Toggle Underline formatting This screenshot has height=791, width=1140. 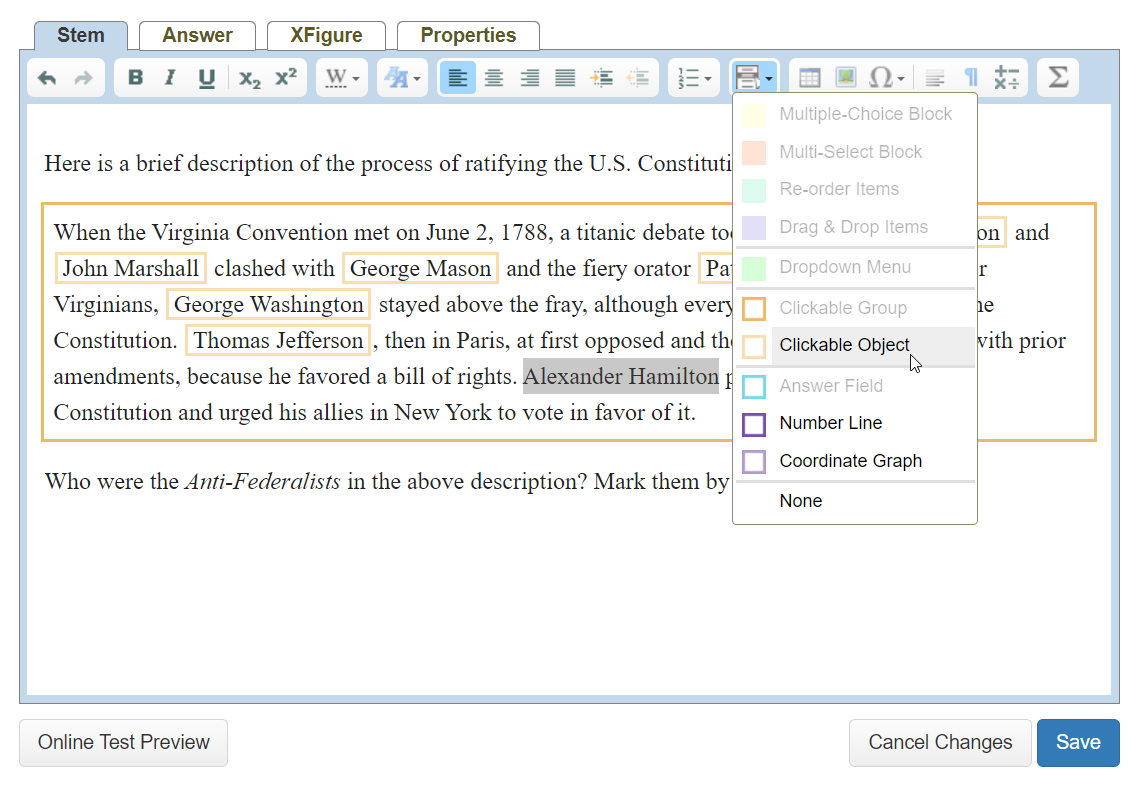pyautogui.click(x=206, y=78)
